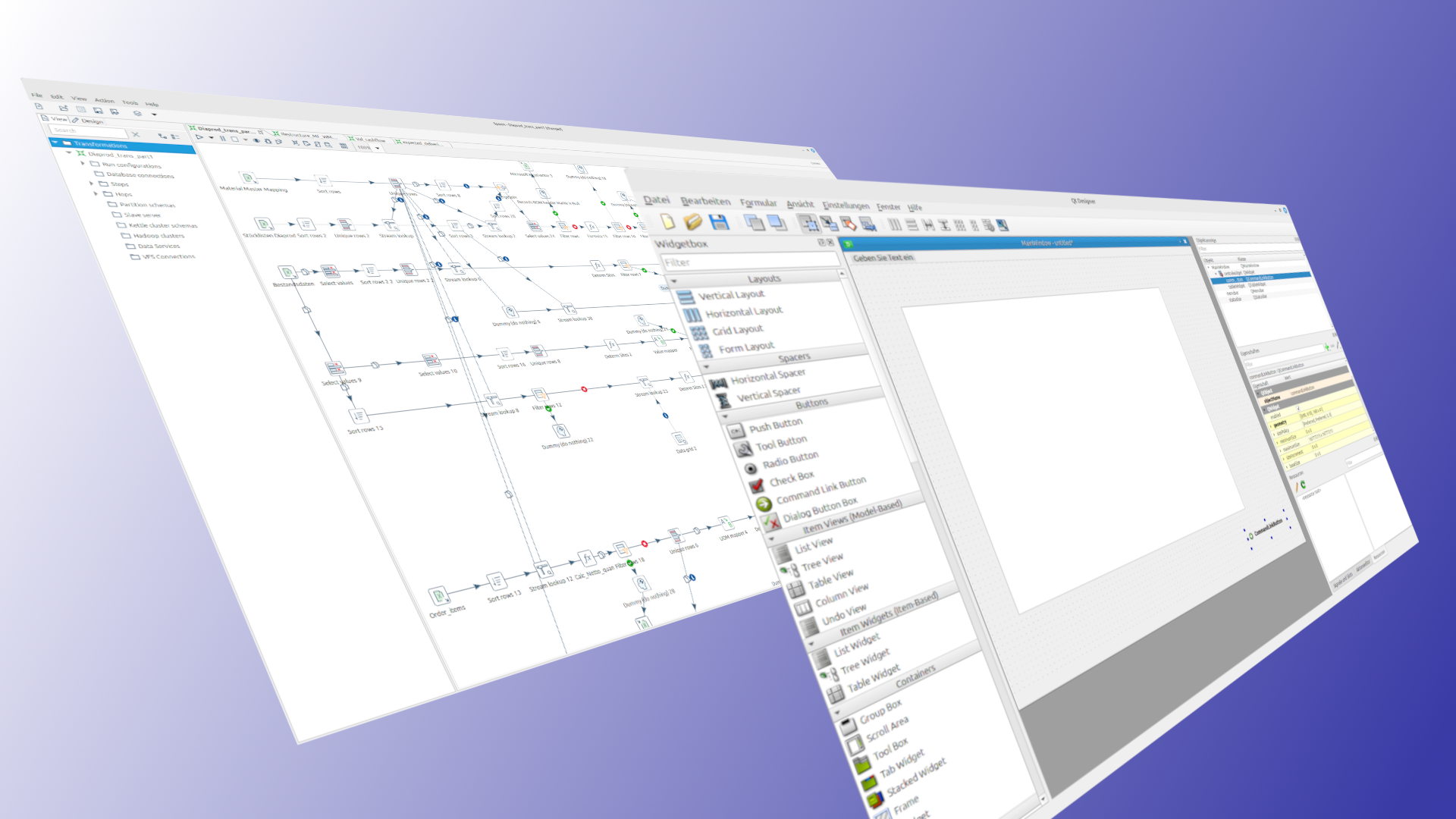This screenshot has width=1456, height=819.
Task: Collapse the Transformations tree node
Action: point(55,143)
